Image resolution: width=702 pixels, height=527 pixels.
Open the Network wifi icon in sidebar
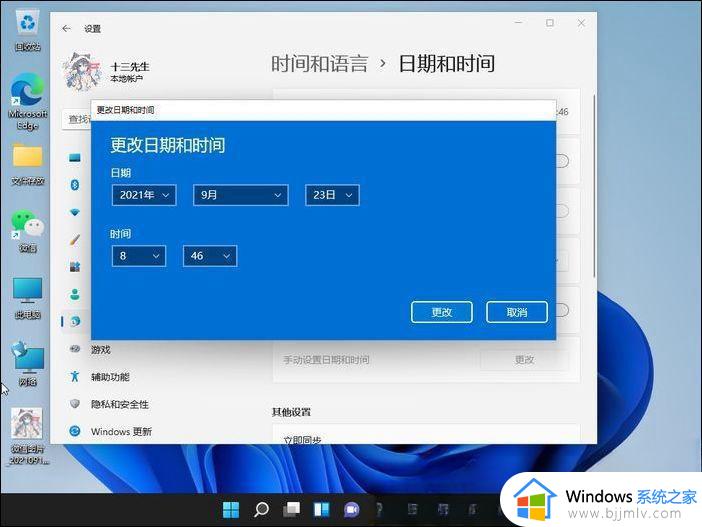(75, 212)
